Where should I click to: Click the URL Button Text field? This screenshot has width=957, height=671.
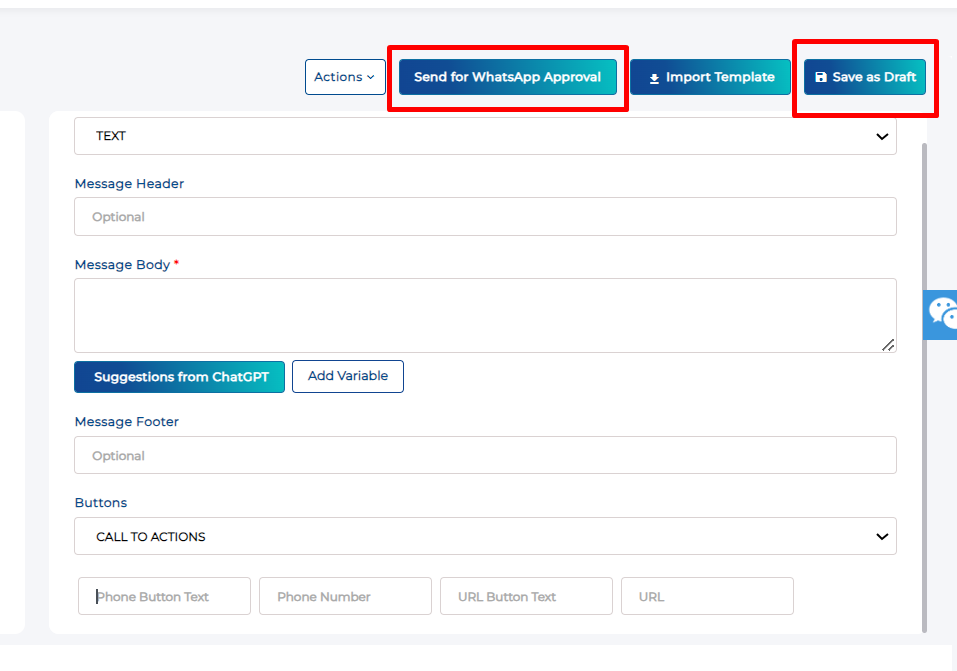click(526, 596)
